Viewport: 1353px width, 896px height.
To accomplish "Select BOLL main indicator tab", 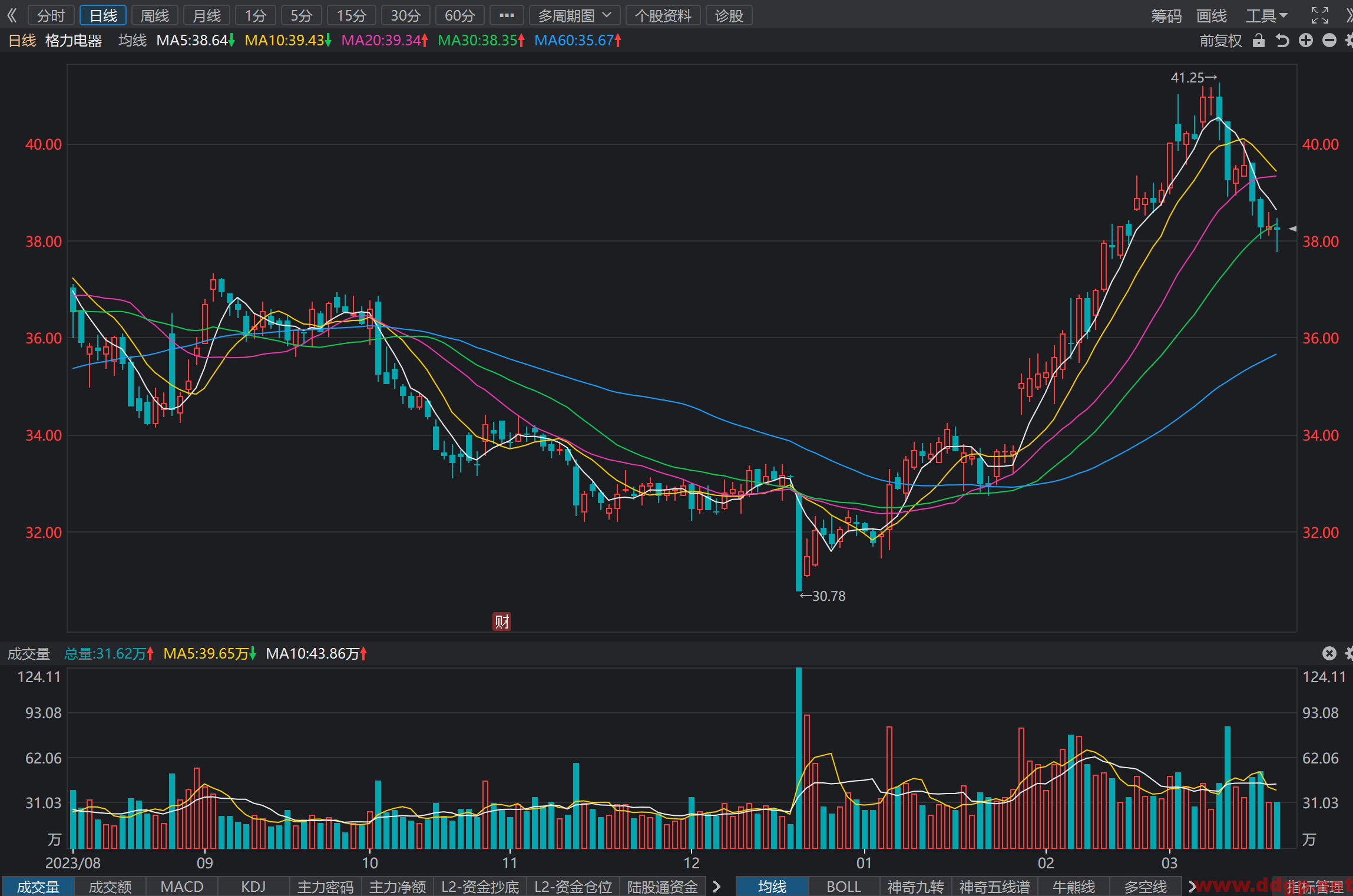I will pyautogui.click(x=844, y=887).
